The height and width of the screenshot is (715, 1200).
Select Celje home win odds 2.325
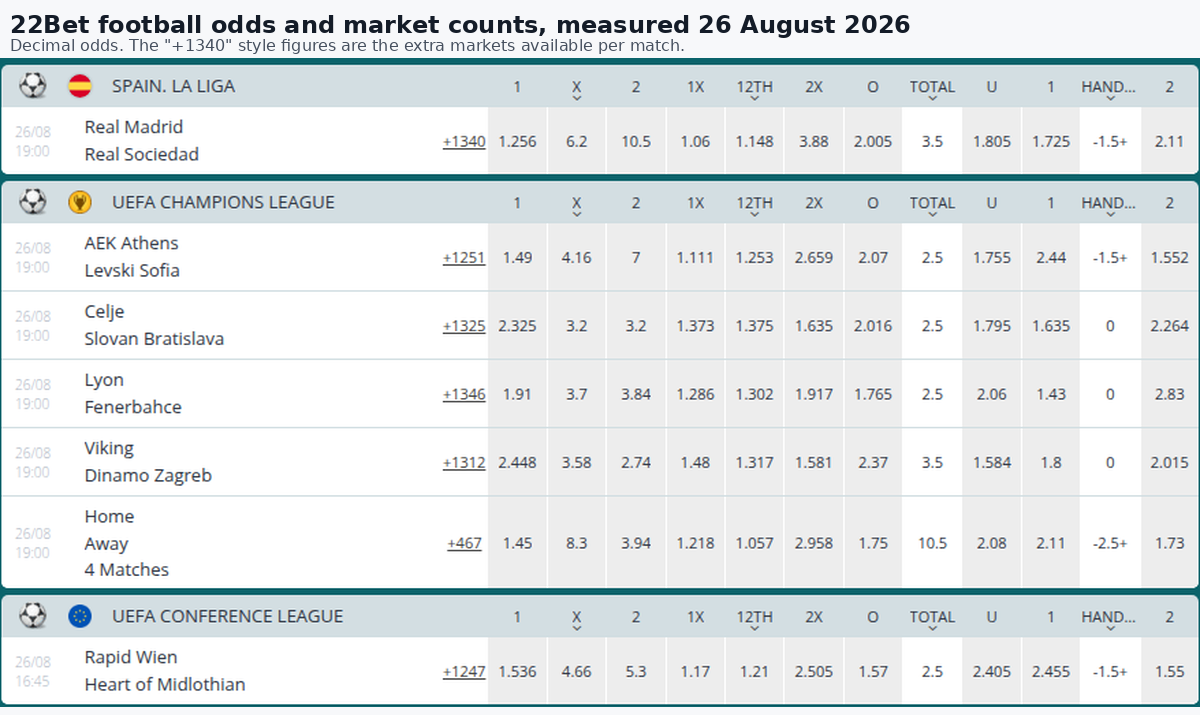(x=517, y=326)
